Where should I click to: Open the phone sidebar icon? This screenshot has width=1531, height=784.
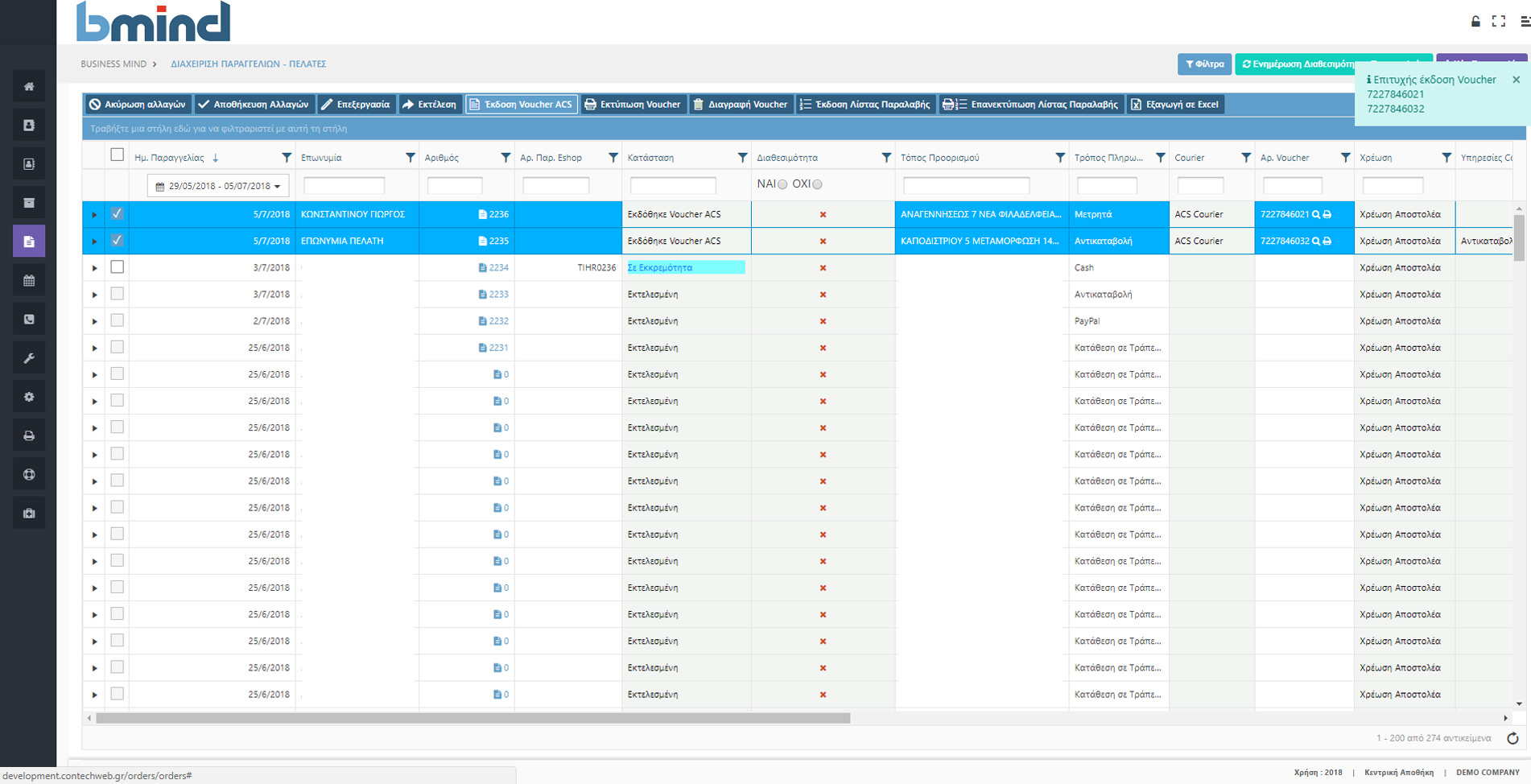(x=29, y=320)
